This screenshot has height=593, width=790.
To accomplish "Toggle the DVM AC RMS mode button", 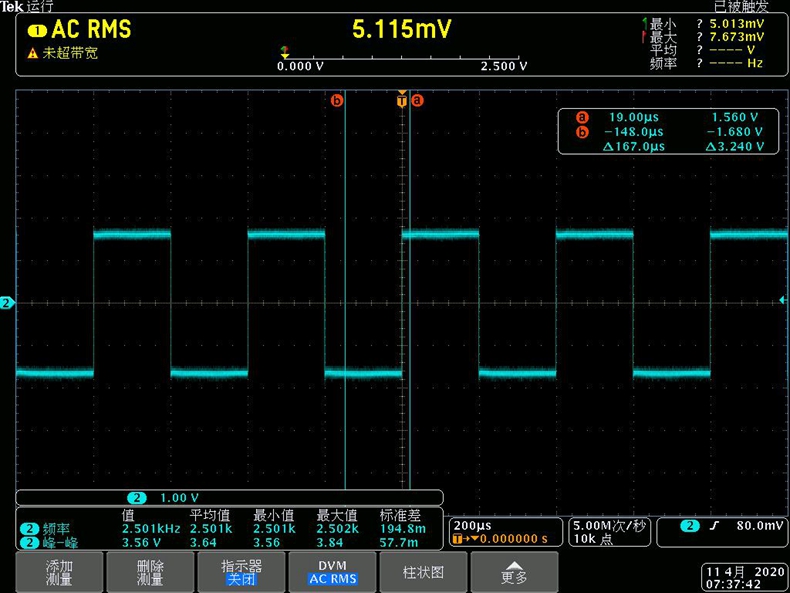I will pyautogui.click(x=332, y=572).
